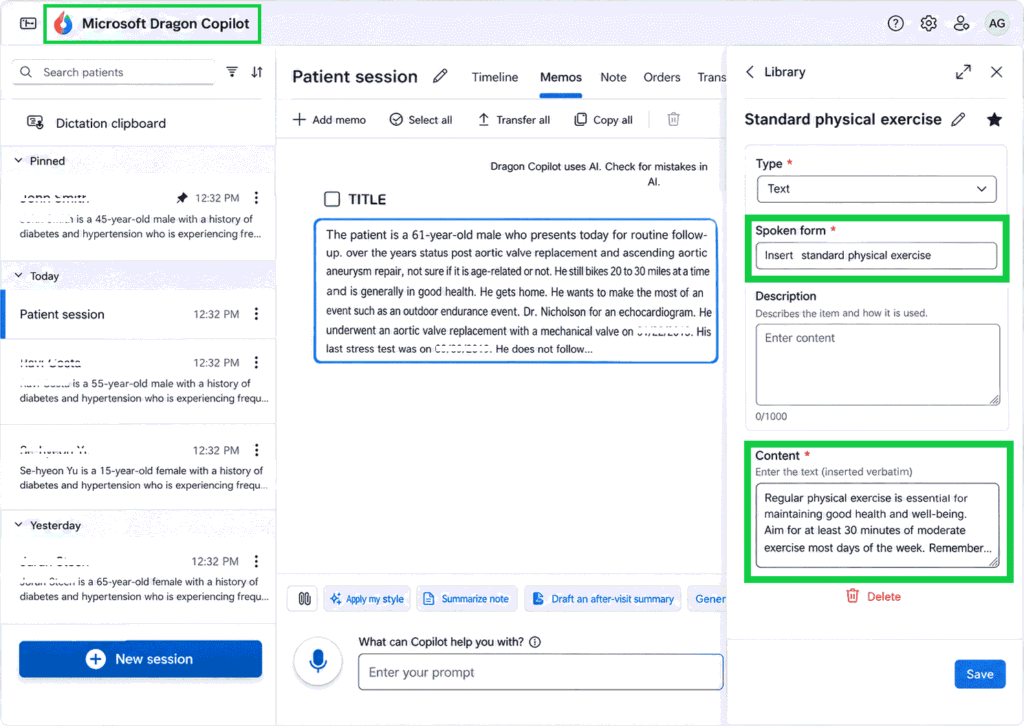Click Summarize note
The width and height of the screenshot is (1024, 726).
click(466, 599)
